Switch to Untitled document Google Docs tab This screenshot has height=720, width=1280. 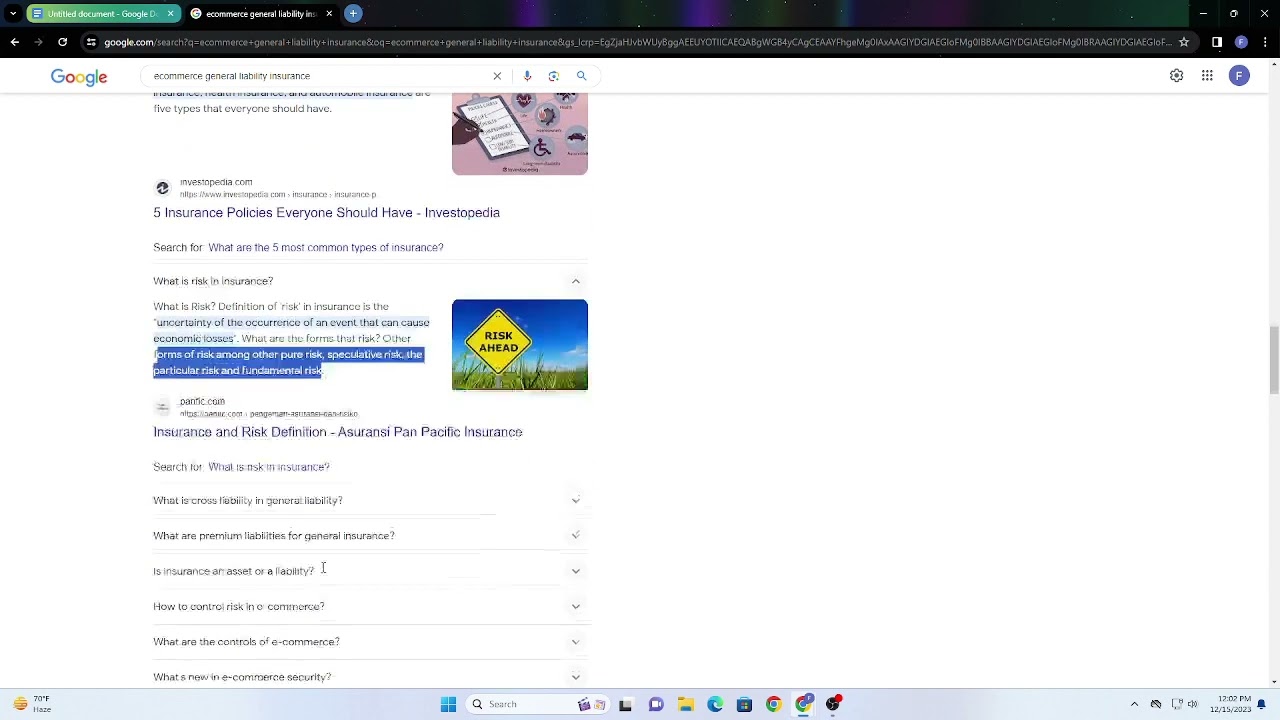(101, 14)
